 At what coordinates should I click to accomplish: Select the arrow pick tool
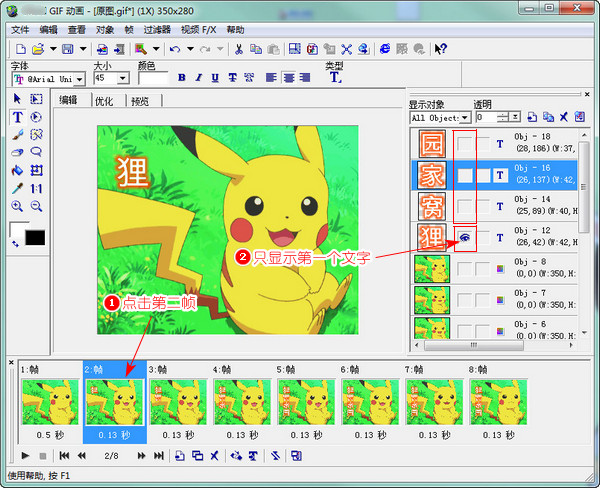tap(17, 99)
